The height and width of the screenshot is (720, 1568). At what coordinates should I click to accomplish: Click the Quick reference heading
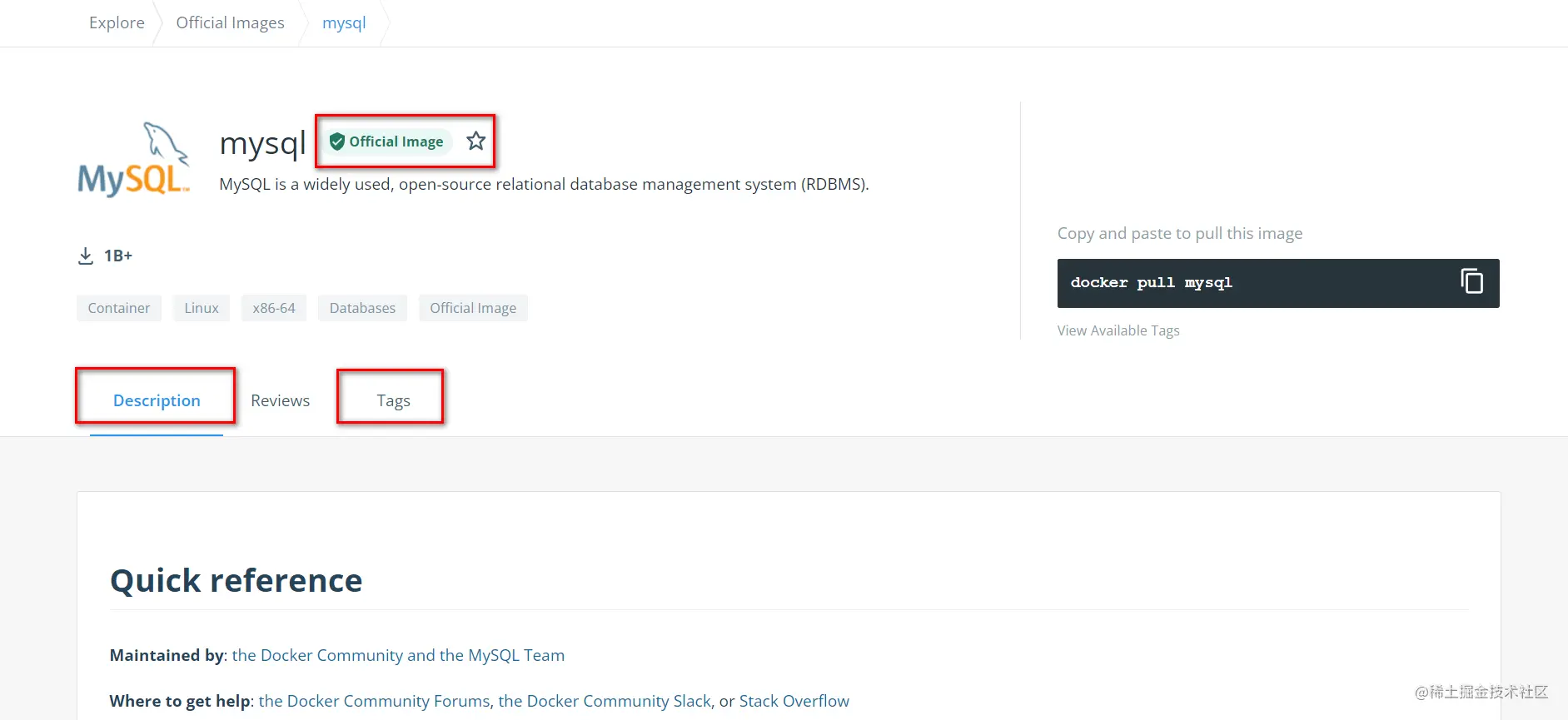coord(236,580)
